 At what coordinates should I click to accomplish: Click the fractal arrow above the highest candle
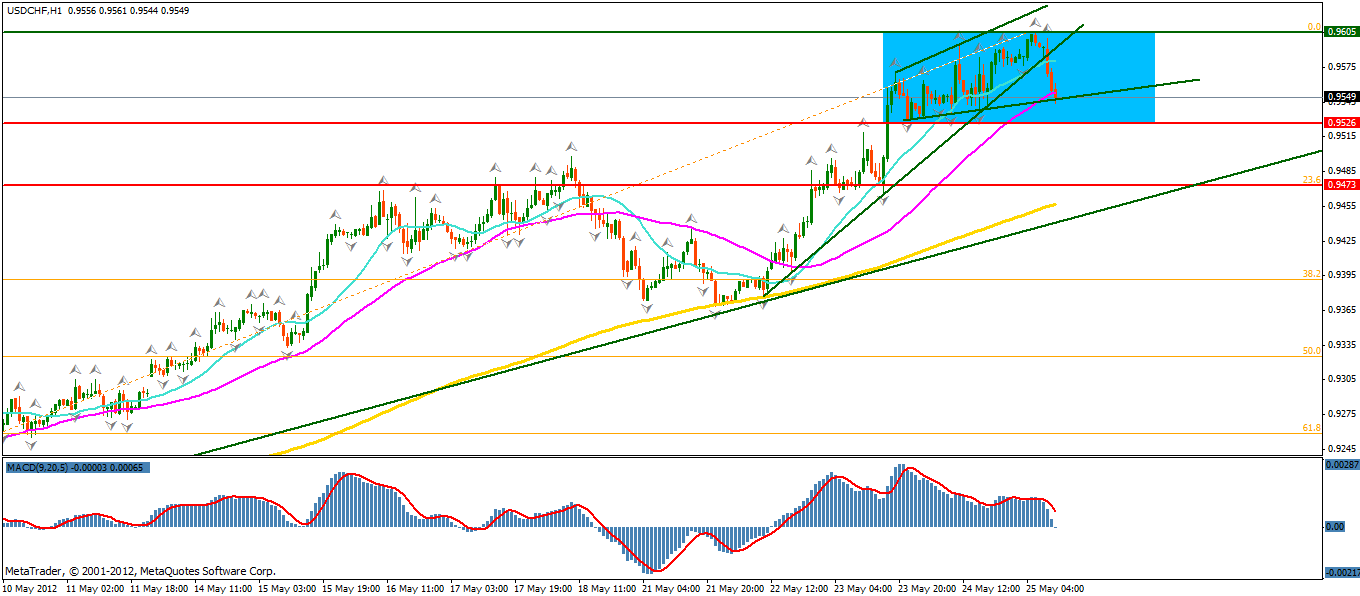[x=1036, y=22]
